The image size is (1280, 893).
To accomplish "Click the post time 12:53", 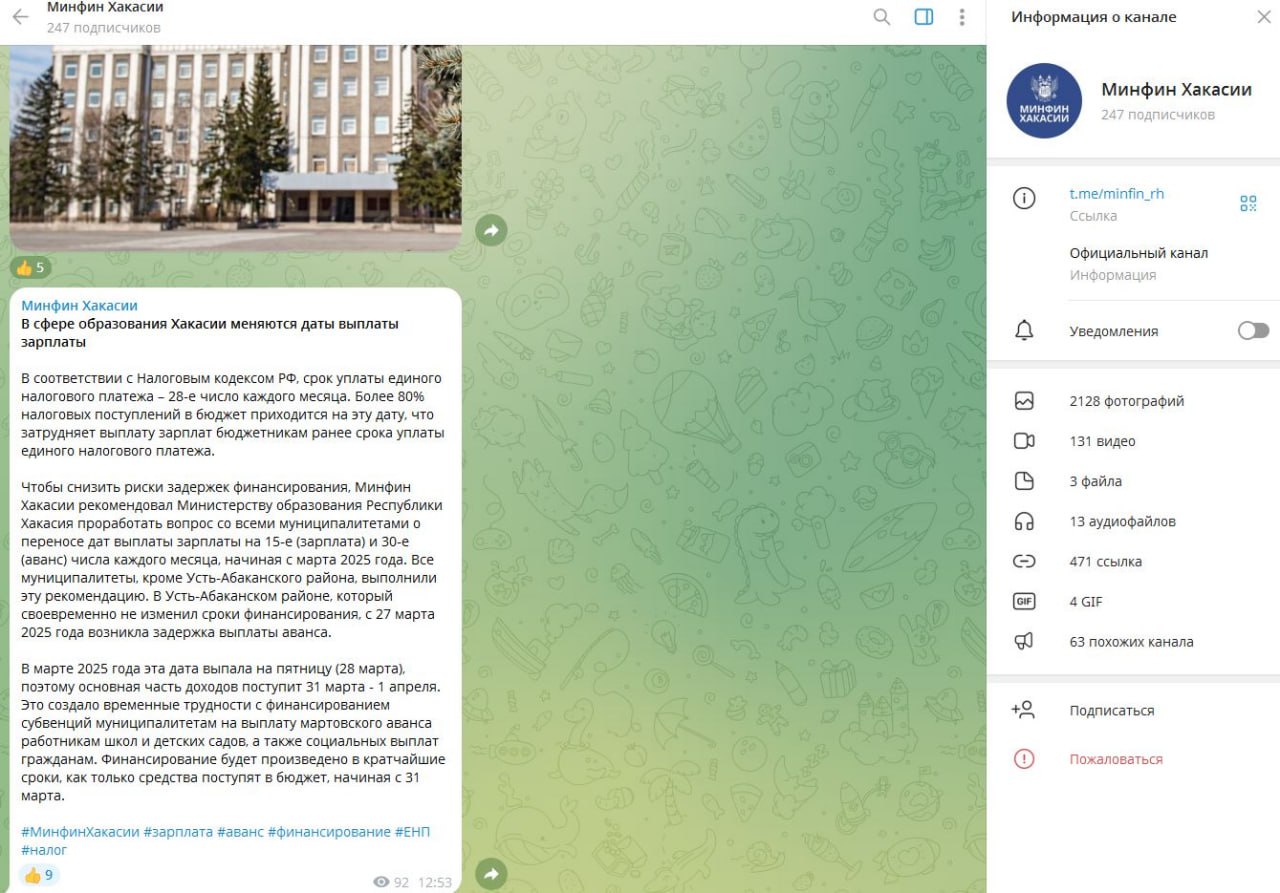I will pyautogui.click(x=435, y=882).
